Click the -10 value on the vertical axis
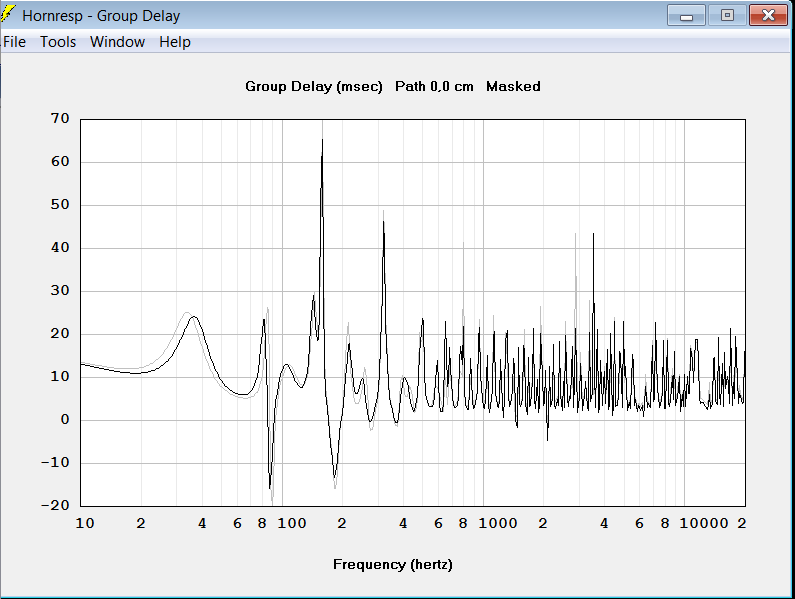 pos(55,463)
